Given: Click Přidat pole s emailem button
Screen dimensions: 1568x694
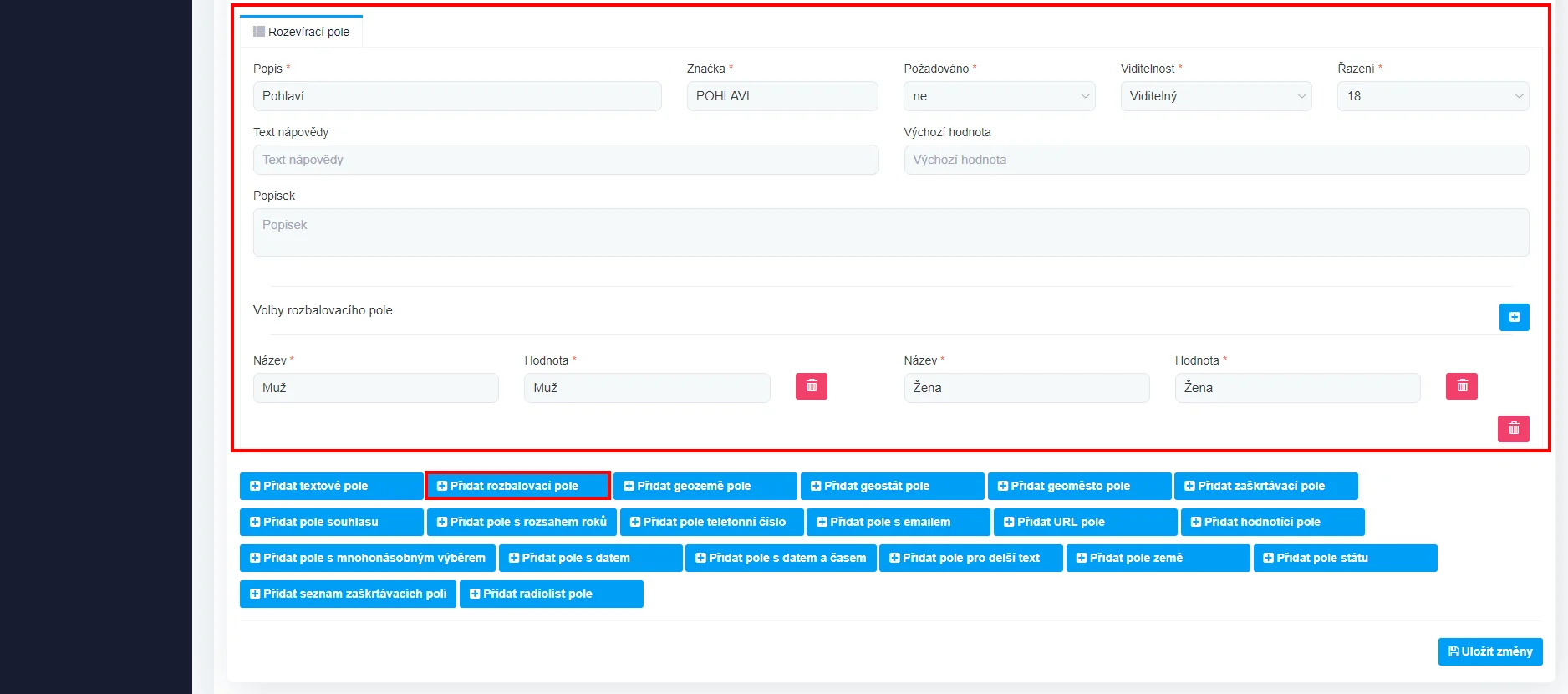Looking at the screenshot, I should pyautogui.click(x=898, y=522).
